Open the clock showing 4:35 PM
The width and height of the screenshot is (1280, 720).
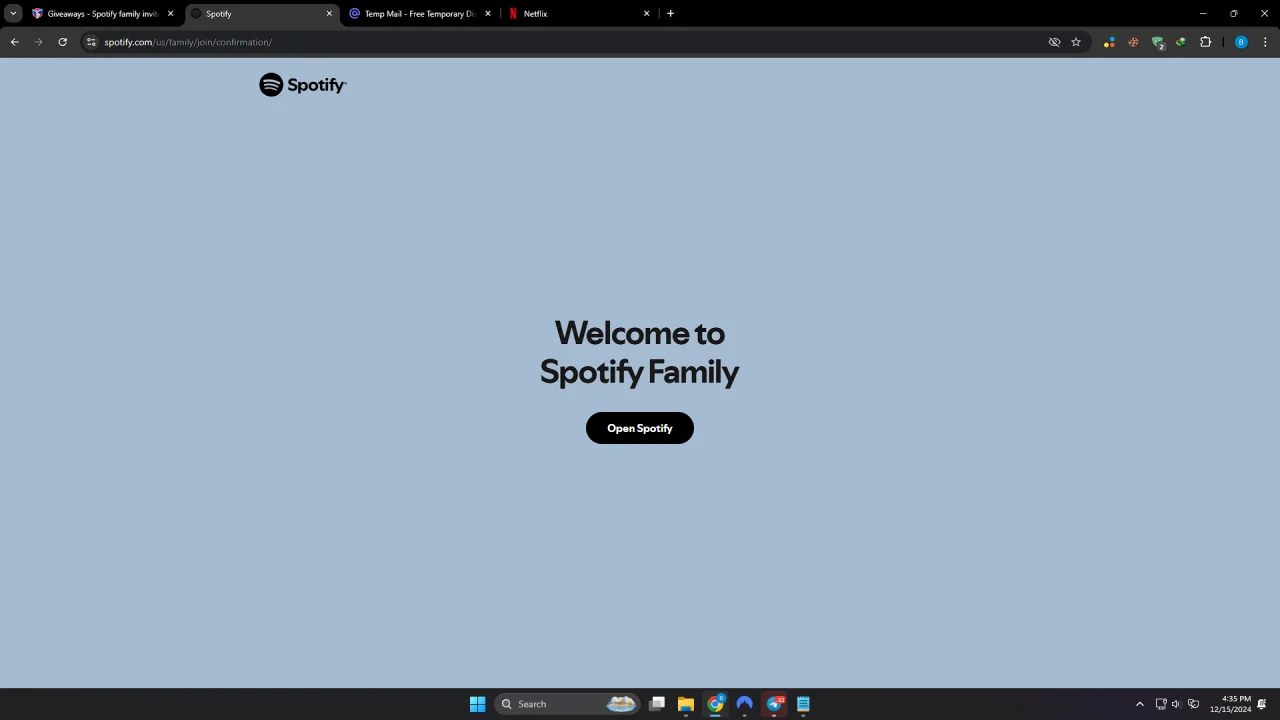coord(1230,704)
